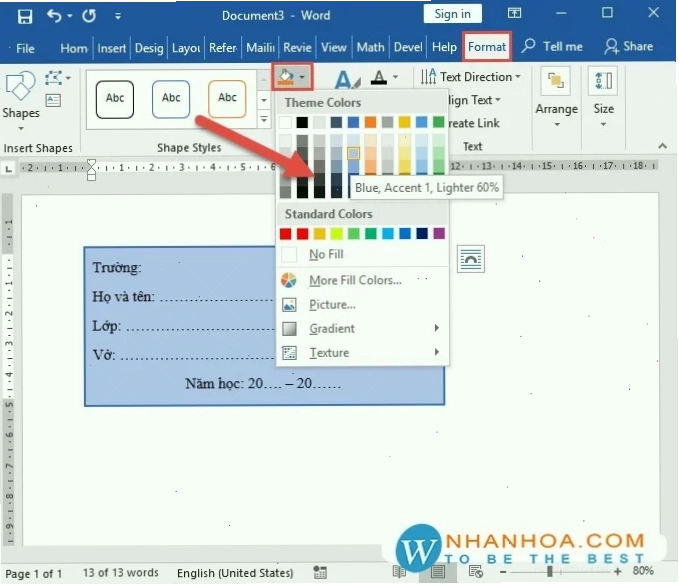Viewport: 679px width, 585px height.
Task: Pick the orange theme color swatch
Action: 370,122
